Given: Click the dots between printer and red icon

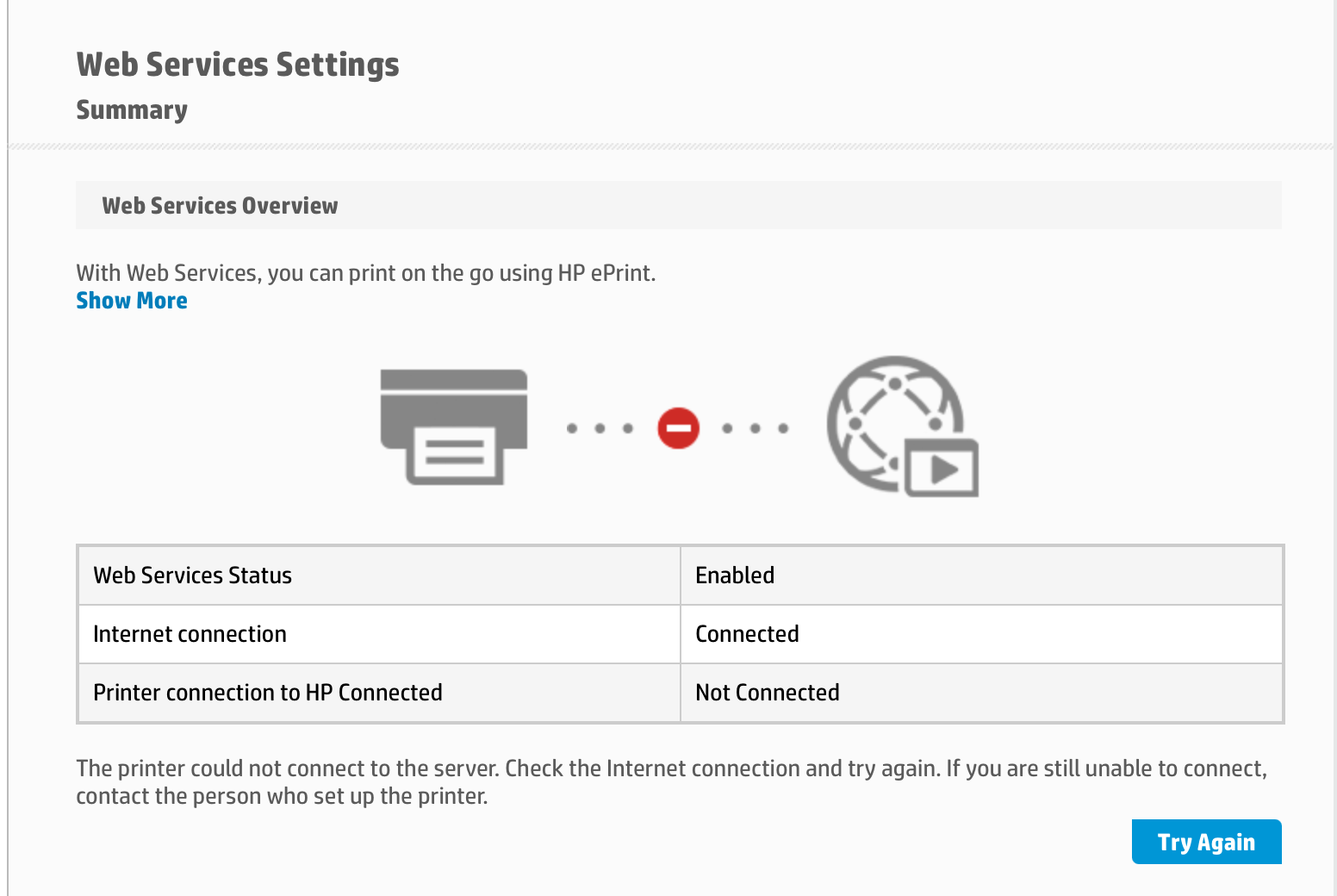Looking at the screenshot, I should (x=600, y=428).
